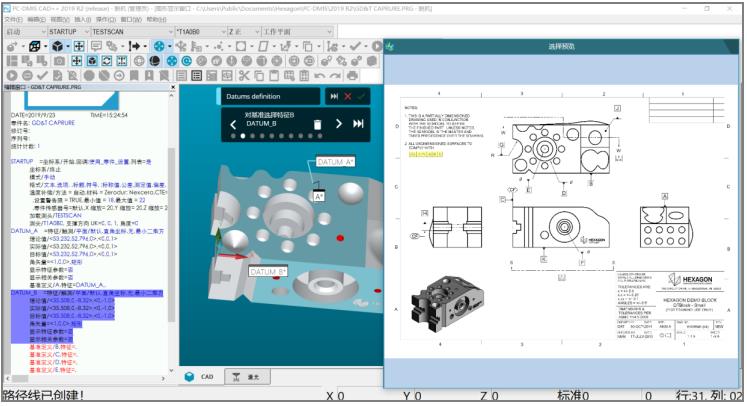Click the camera snapshot icon in toolbar
The width and height of the screenshot is (747, 407).
click(x=60, y=61)
